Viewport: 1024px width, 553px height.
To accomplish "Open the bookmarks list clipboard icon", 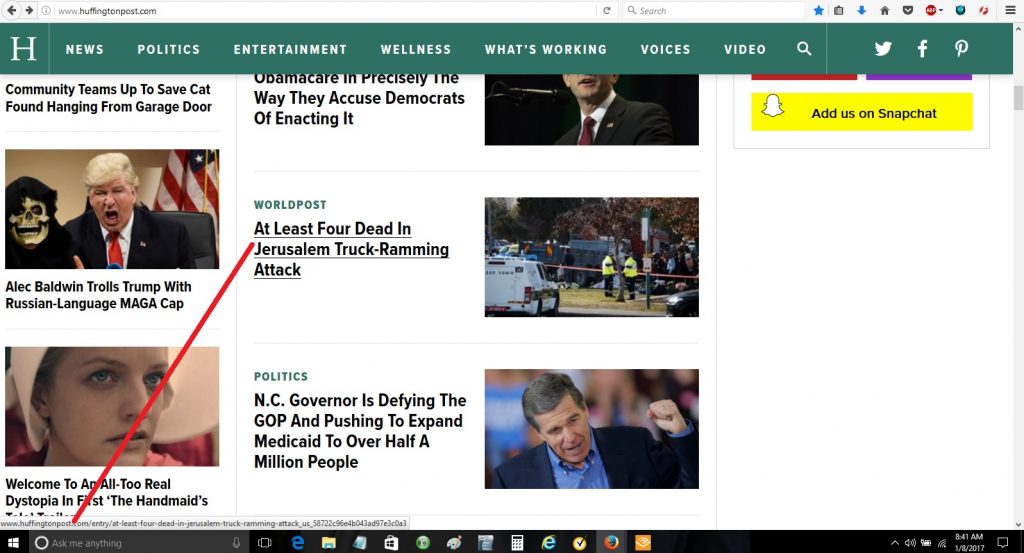I will (x=839, y=10).
